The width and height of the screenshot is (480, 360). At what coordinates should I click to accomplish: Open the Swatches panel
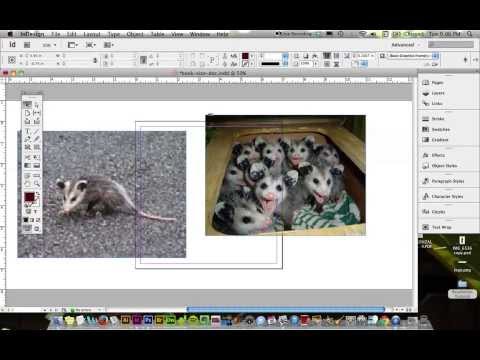[436, 129]
